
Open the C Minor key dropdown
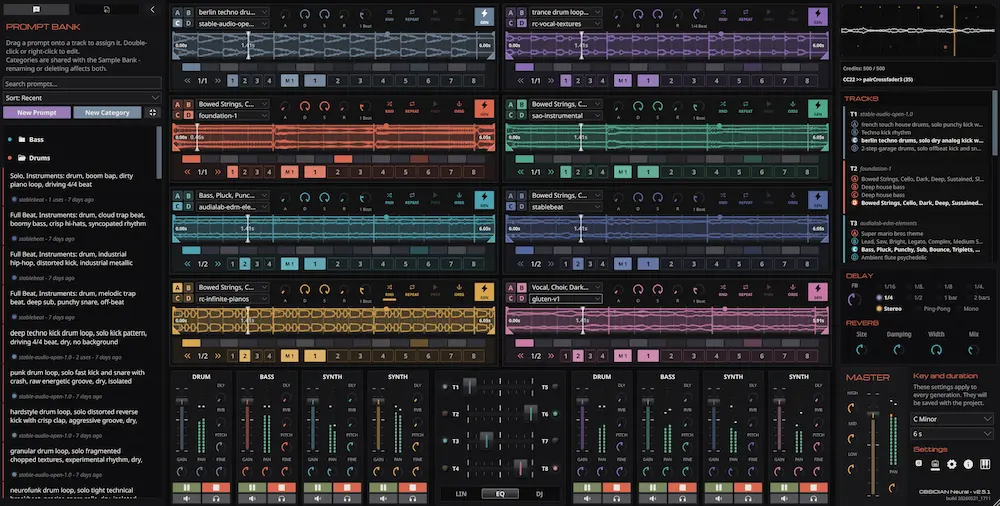(x=952, y=419)
